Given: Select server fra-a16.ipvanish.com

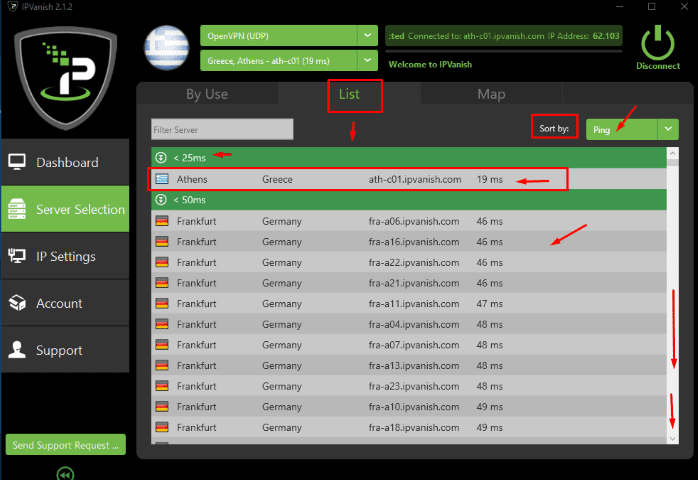Looking at the screenshot, I should click(x=409, y=241).
